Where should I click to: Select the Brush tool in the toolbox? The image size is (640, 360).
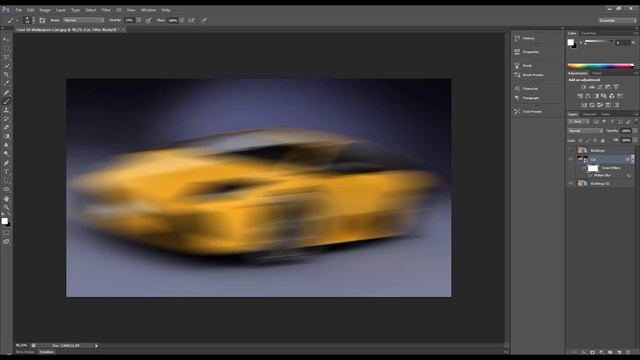pyautogui.click(x=6, y=101)
